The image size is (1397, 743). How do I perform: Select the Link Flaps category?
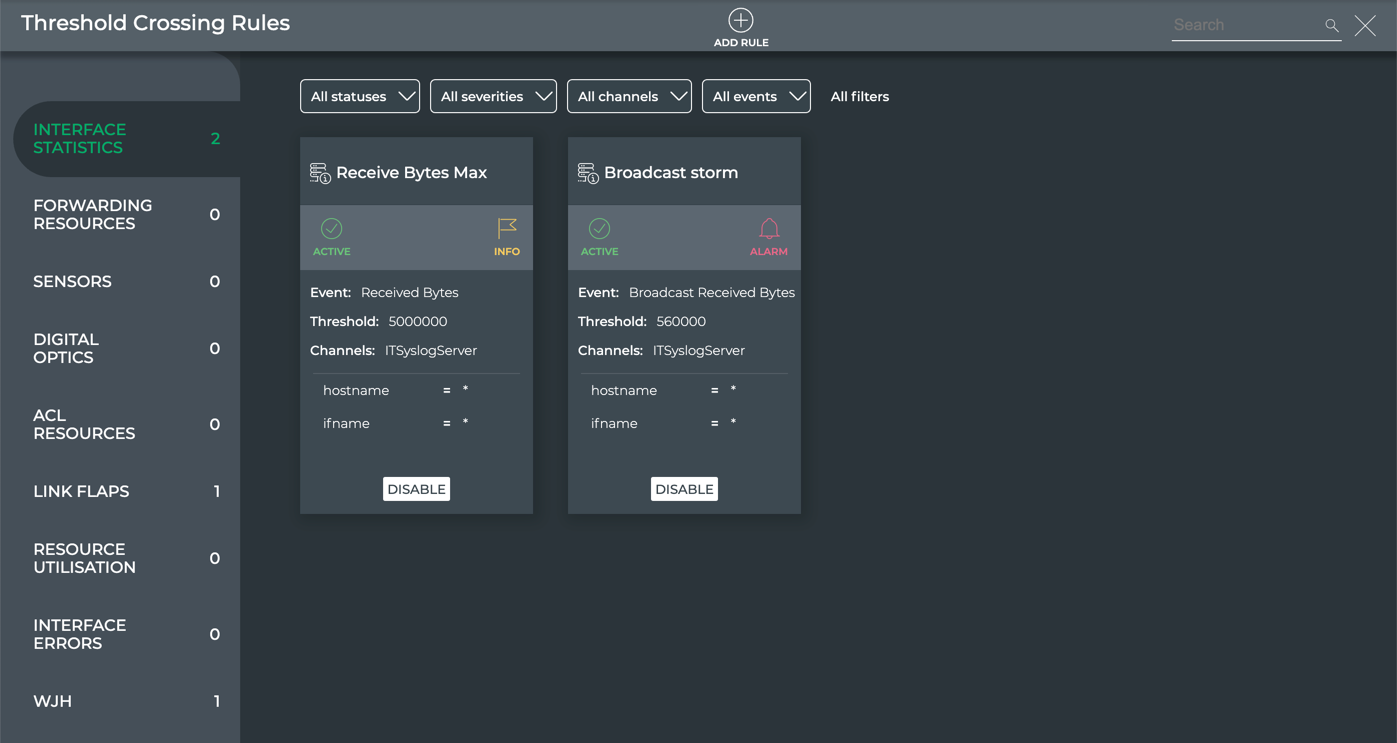(82, 492)
